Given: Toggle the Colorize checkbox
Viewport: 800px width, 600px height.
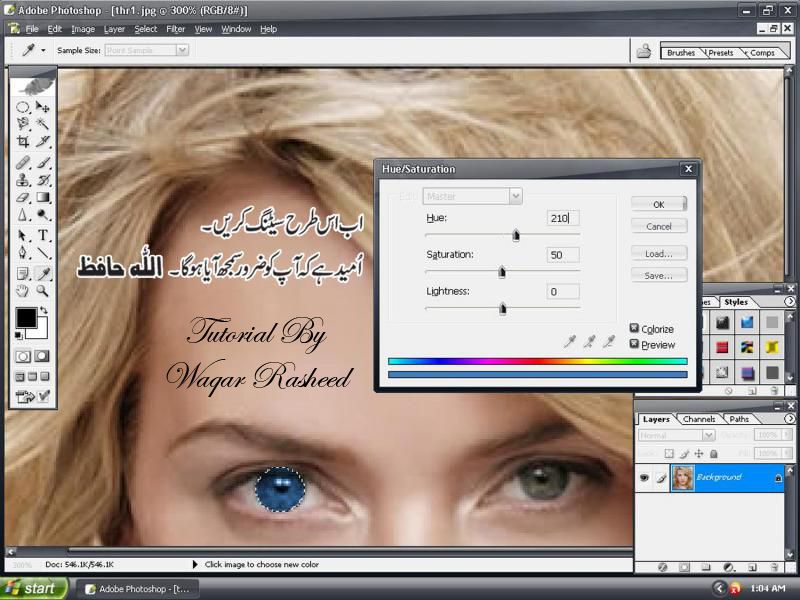Looking at the screenshot, I should point(635,329).
